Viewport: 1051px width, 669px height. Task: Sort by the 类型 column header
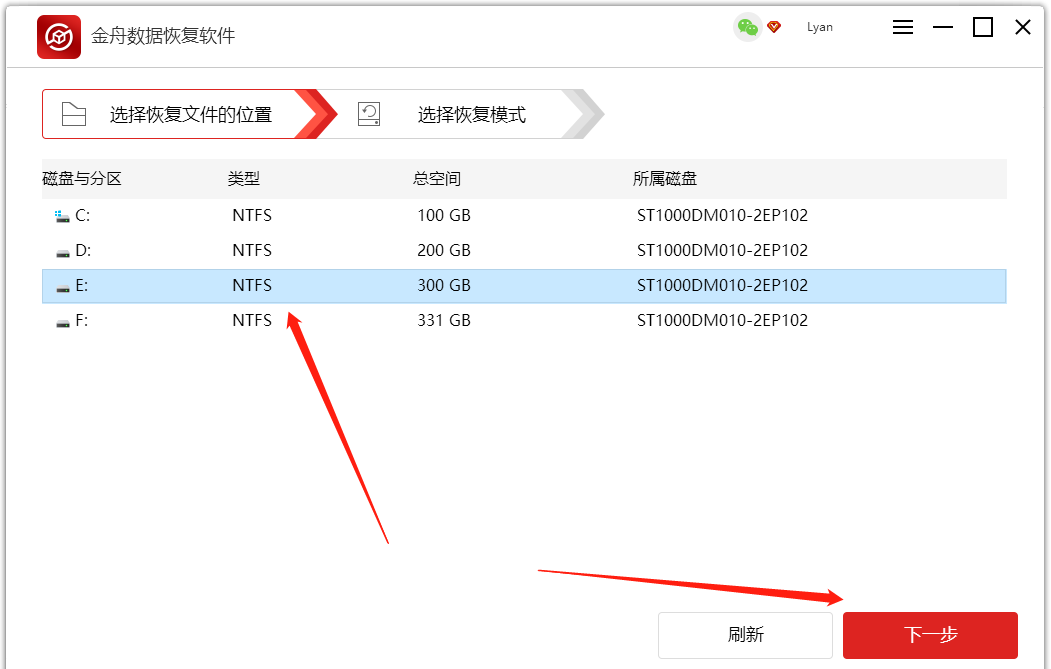click(x=243, y=179)
